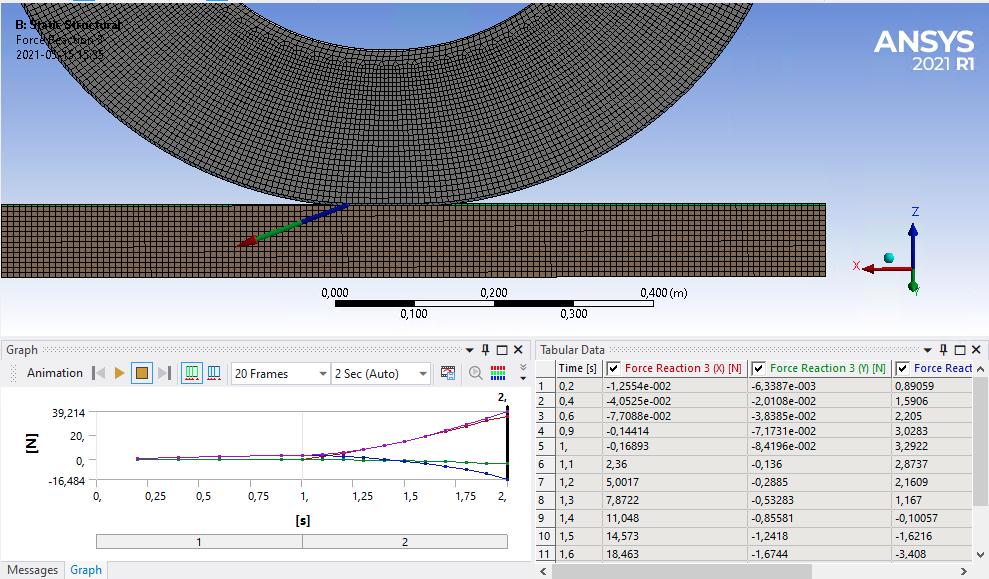The image size is (989, 579).
Task: Pin the Tabular Data panel
Action: (x=944, y=349)
